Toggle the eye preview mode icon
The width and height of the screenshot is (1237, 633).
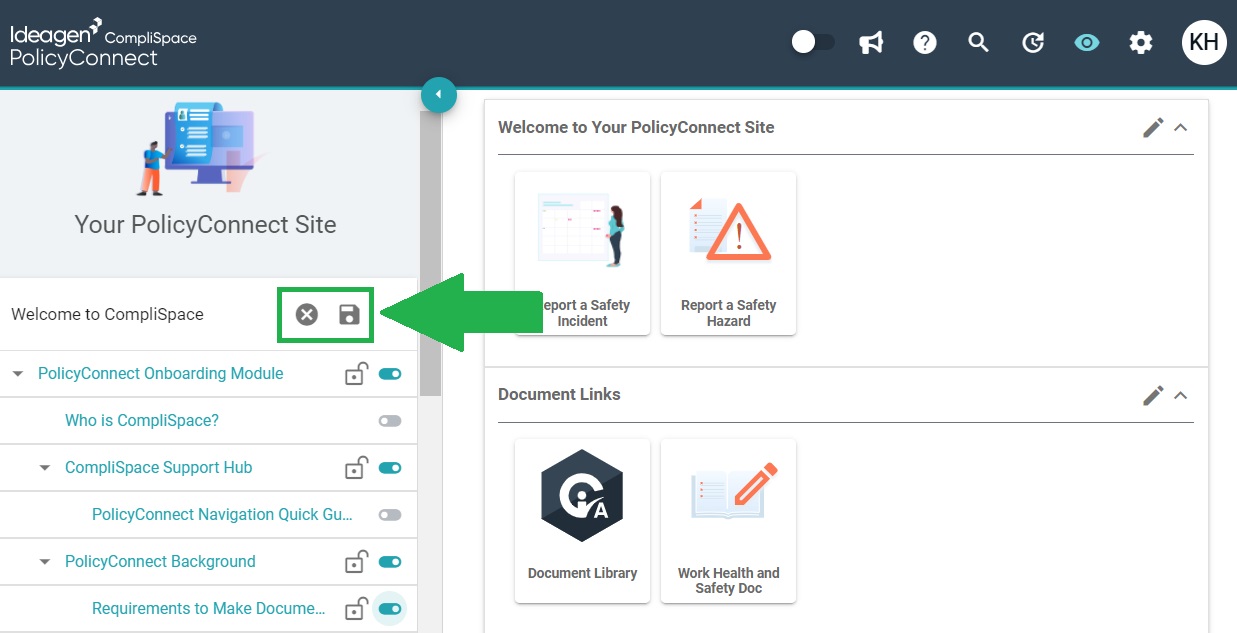coord(1087,43)
